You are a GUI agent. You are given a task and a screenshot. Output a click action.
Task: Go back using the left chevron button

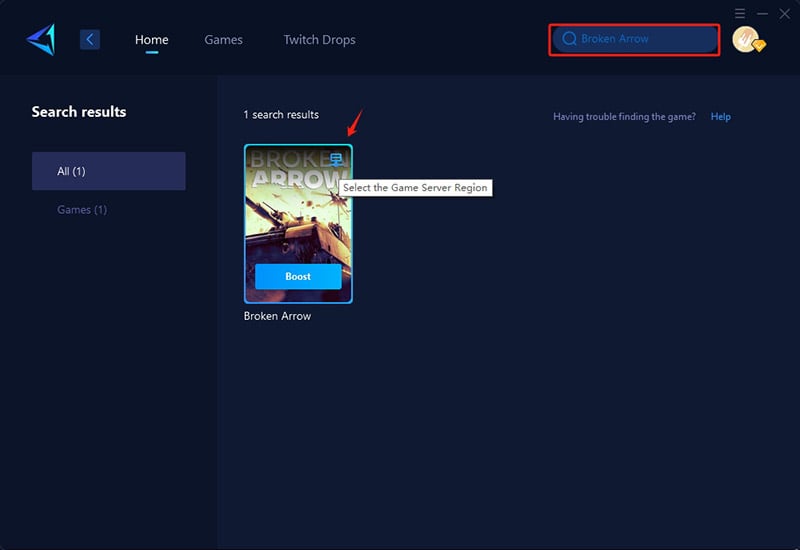90,39
